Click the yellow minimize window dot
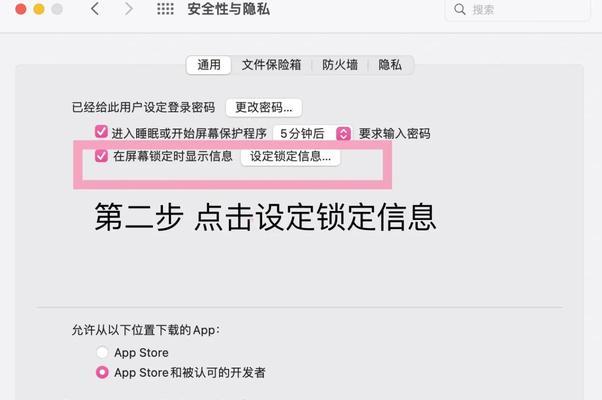This screenshot has width=602, height=400. pyautogui.click(x=39, y=9)
